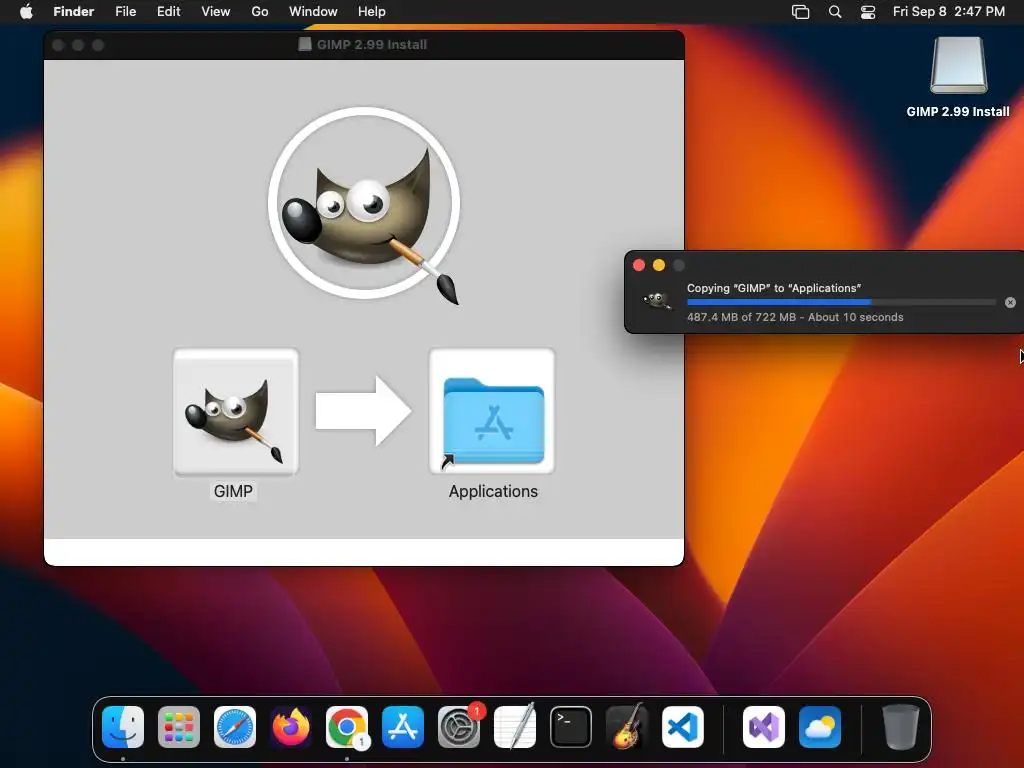Select the GIMP app icon in installer window
The height and width of the screenshot is (768, 1024).
tap(236, 411)
